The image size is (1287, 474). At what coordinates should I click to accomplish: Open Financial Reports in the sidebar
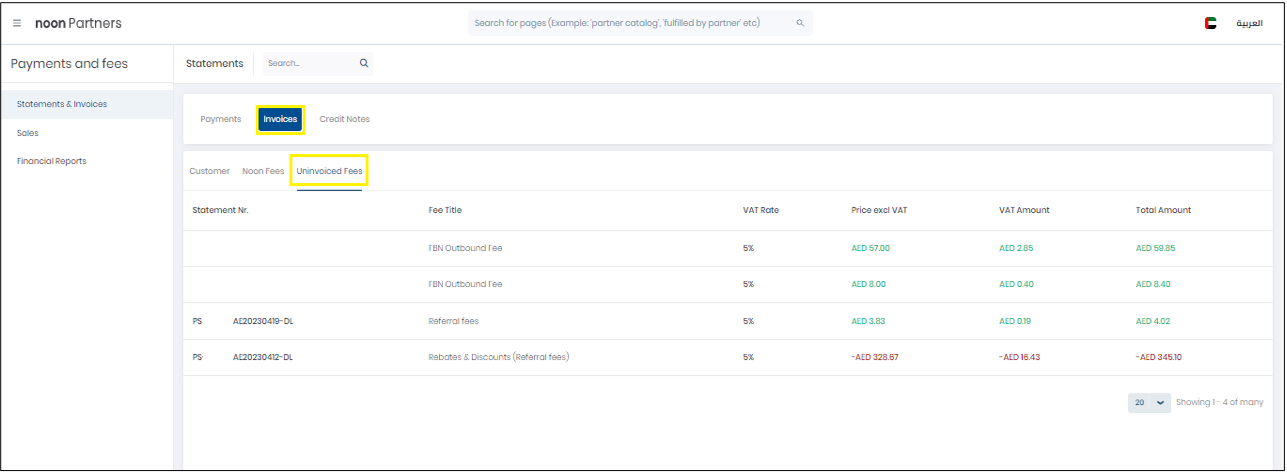[51, 161]
